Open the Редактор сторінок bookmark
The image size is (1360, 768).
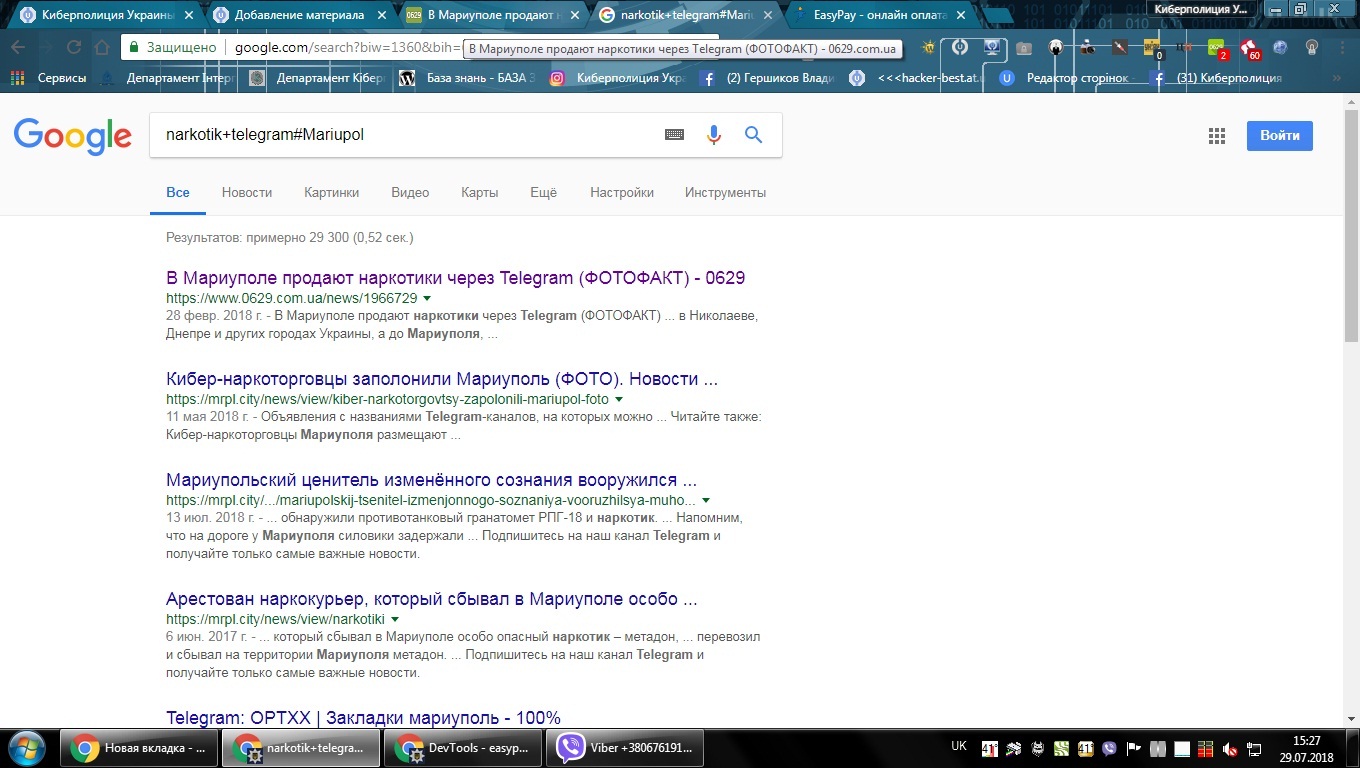(x=1065, y=78)
